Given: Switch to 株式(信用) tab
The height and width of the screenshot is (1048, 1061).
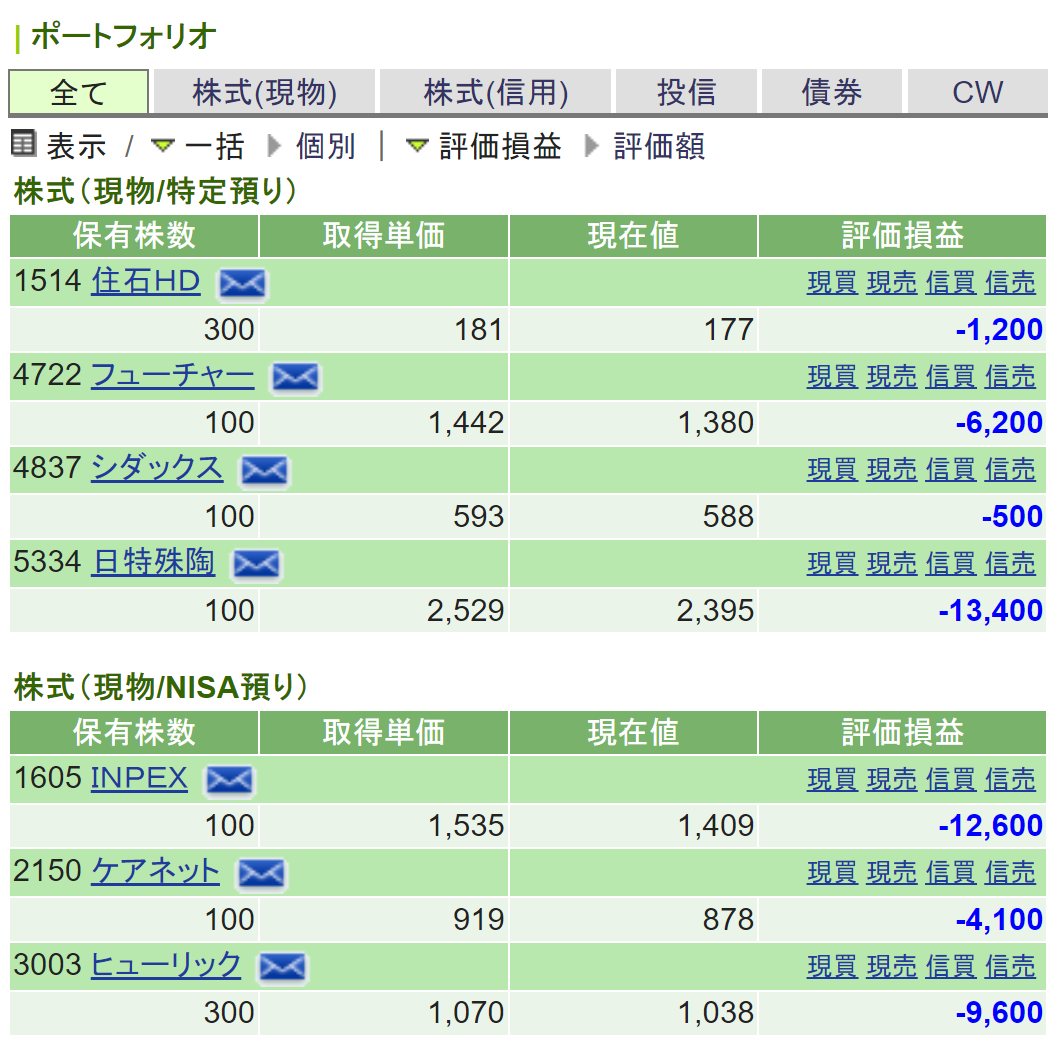Looking at the screenshot, I should [496, 92].
